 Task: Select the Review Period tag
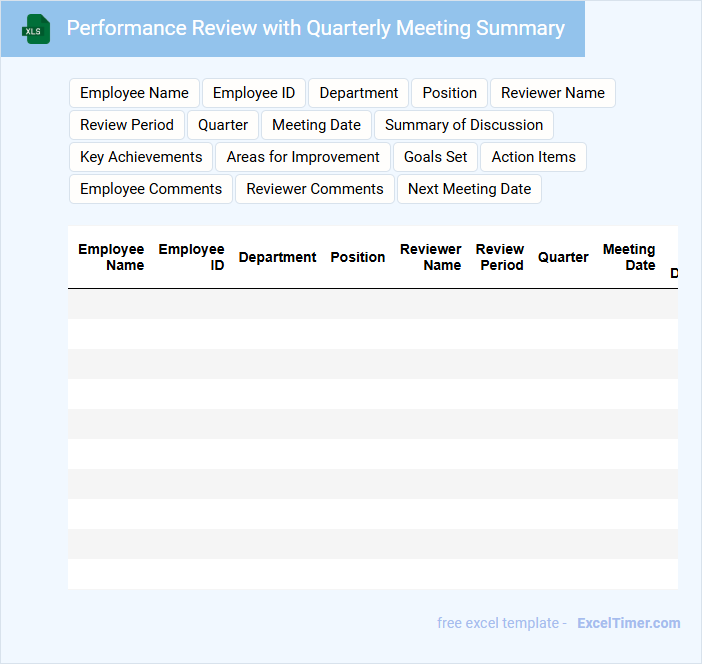click(127, 125)
